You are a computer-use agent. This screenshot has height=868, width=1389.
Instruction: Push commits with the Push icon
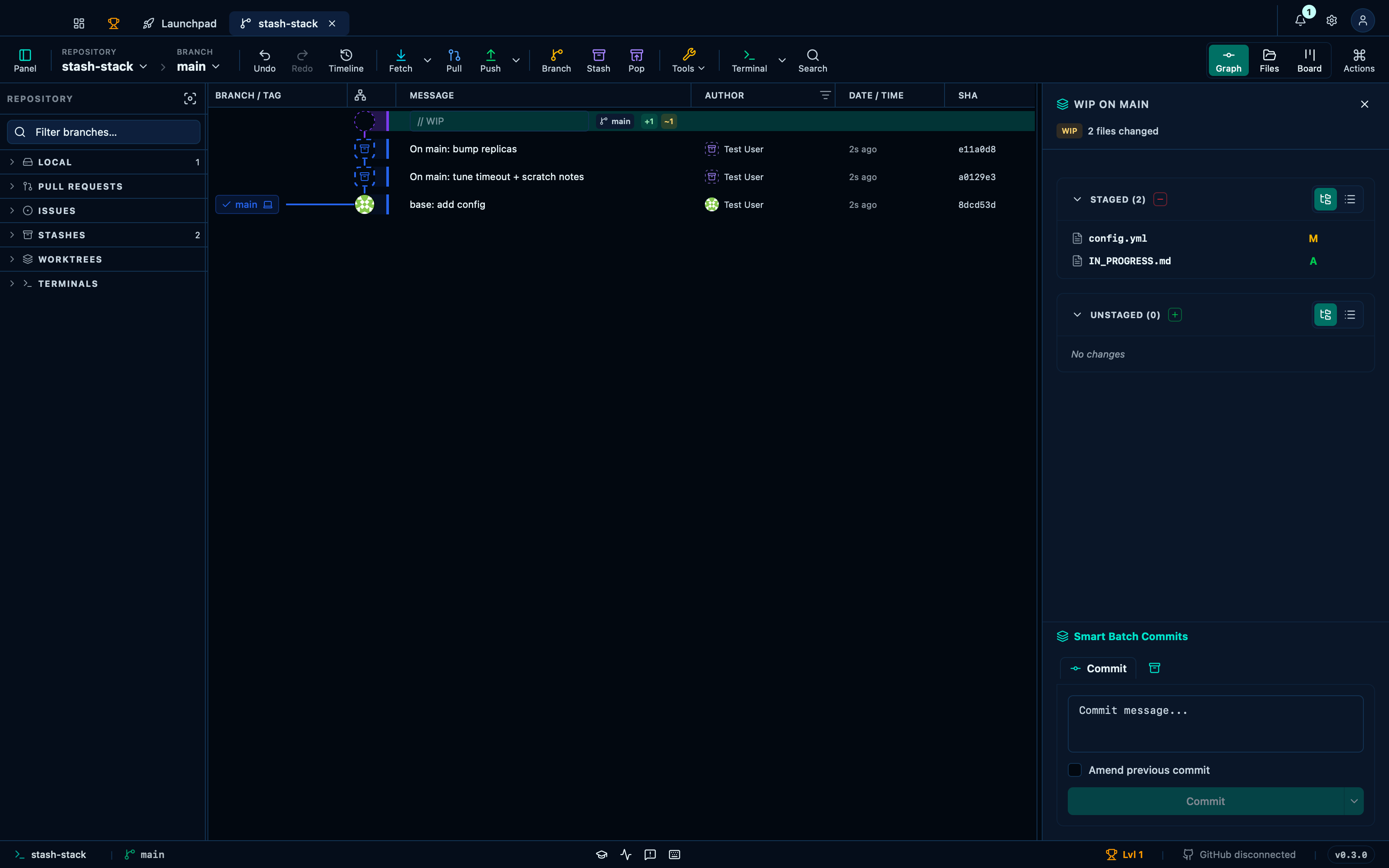[x=490, y=60]
